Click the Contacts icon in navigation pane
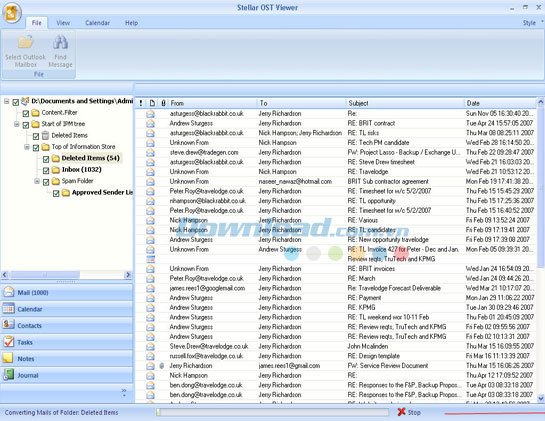 [x=8, y=325]
